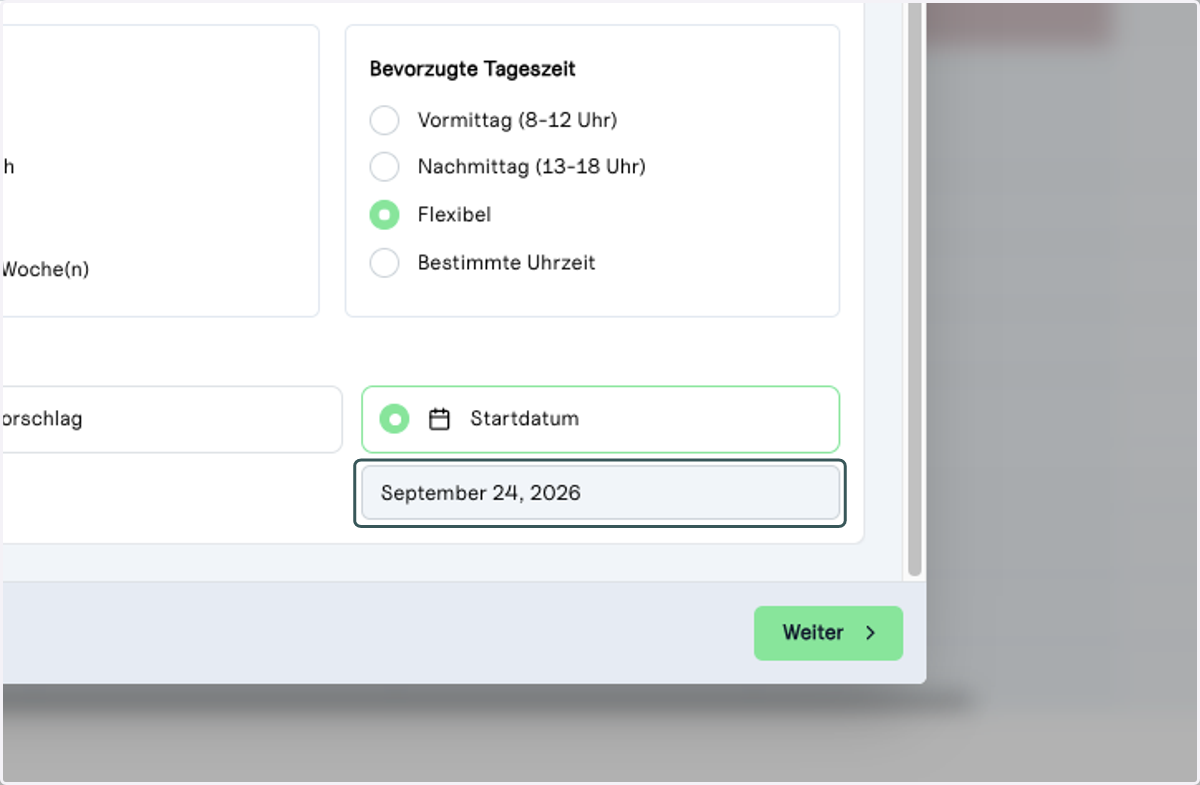Select the Vormittag (8-12 Uhr) radio button
The image size is (1200, 785).
[384, 120]
